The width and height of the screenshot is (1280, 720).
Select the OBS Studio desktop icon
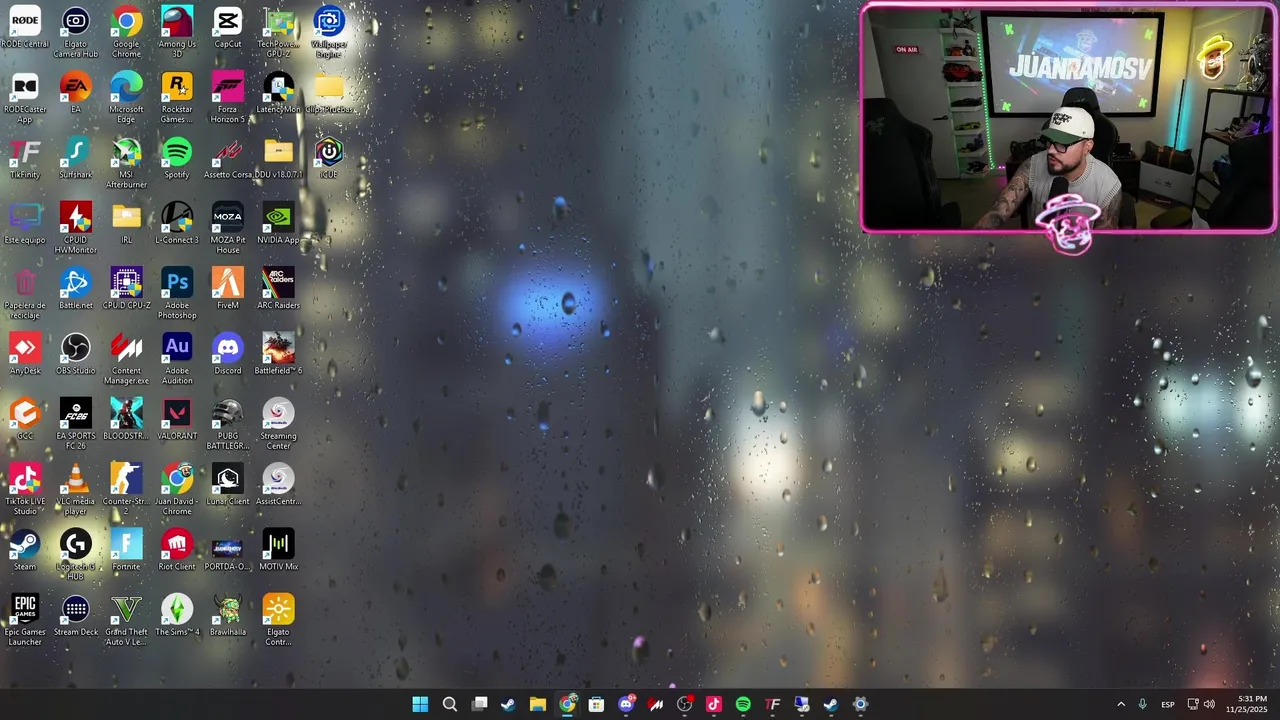(76, 354)
